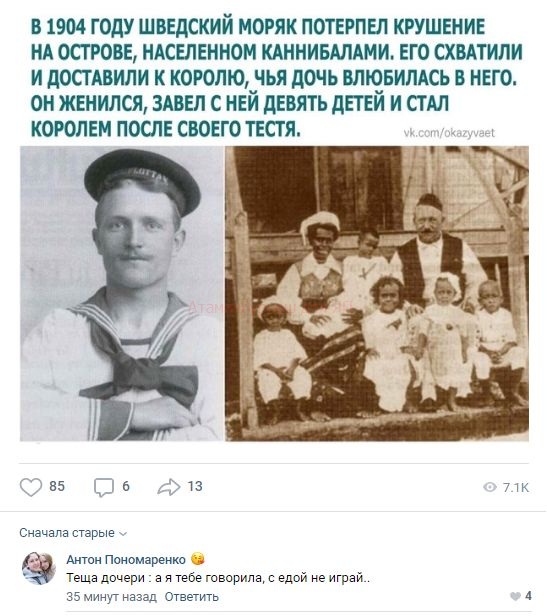
Task: Click the eye views counter icon
Action: click(x=490, y=487)
